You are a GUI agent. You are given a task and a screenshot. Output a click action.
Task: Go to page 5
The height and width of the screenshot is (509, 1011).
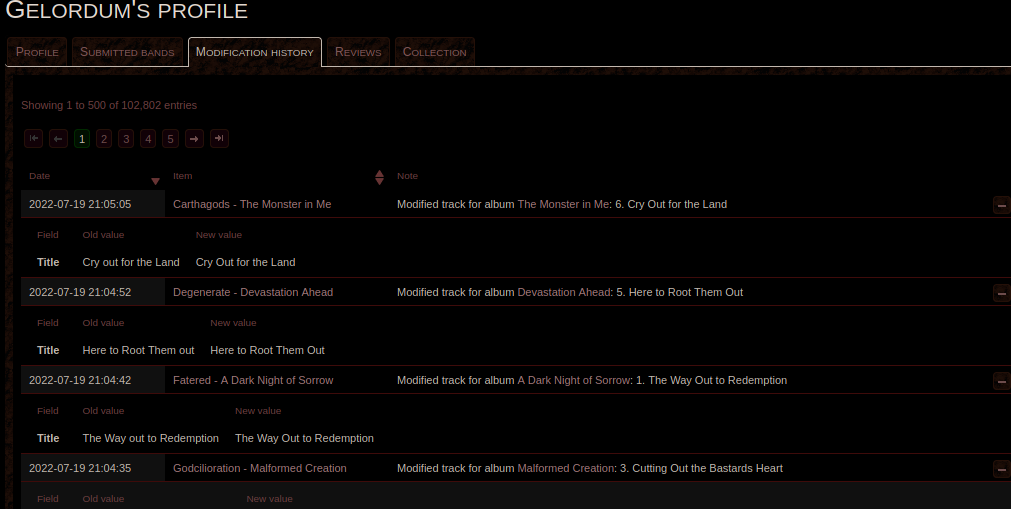pos(170,139)
